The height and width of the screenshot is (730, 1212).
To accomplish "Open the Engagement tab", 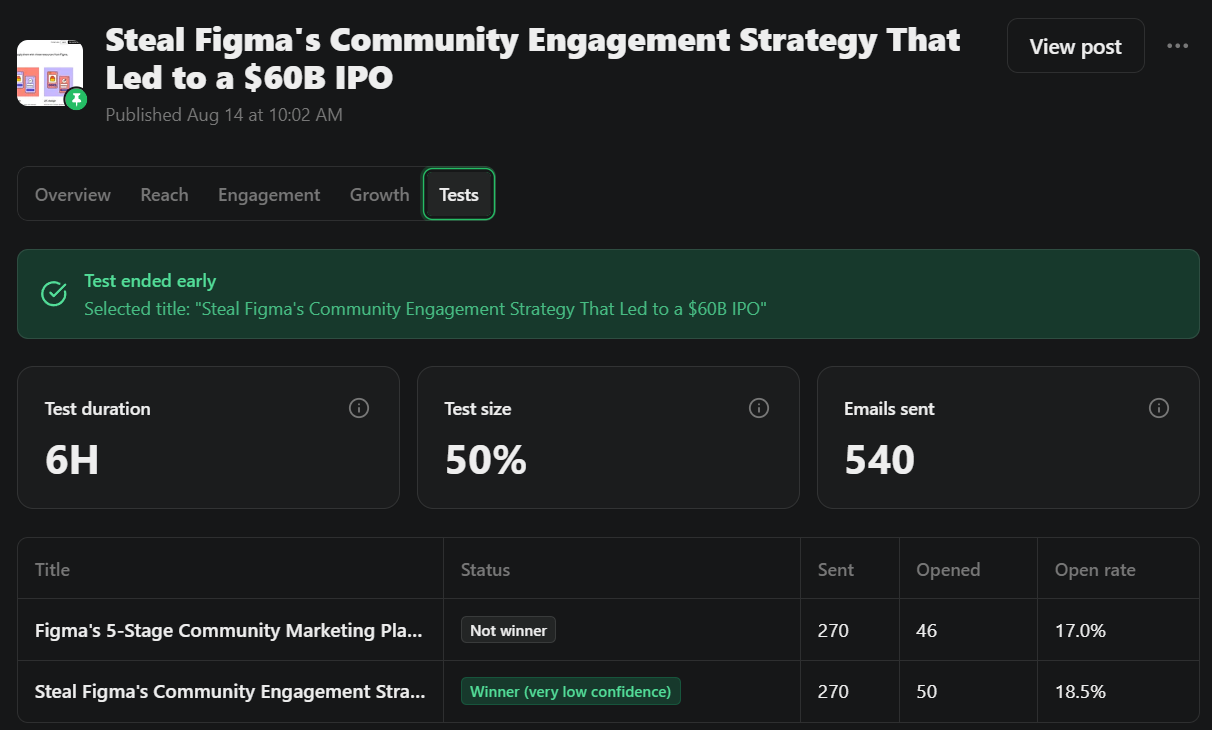I will click(x=269, y=195).
